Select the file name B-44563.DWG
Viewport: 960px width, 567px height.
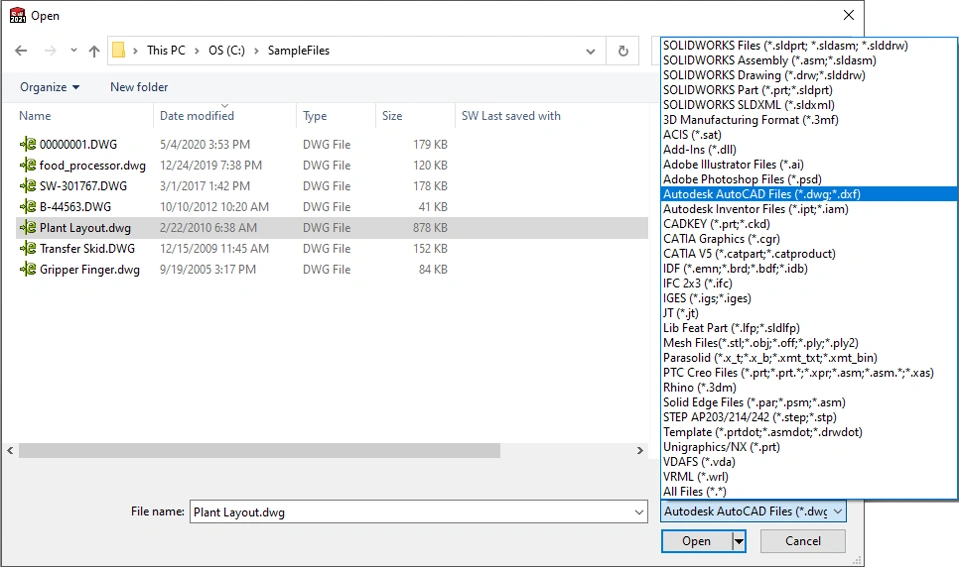point(75,207)
